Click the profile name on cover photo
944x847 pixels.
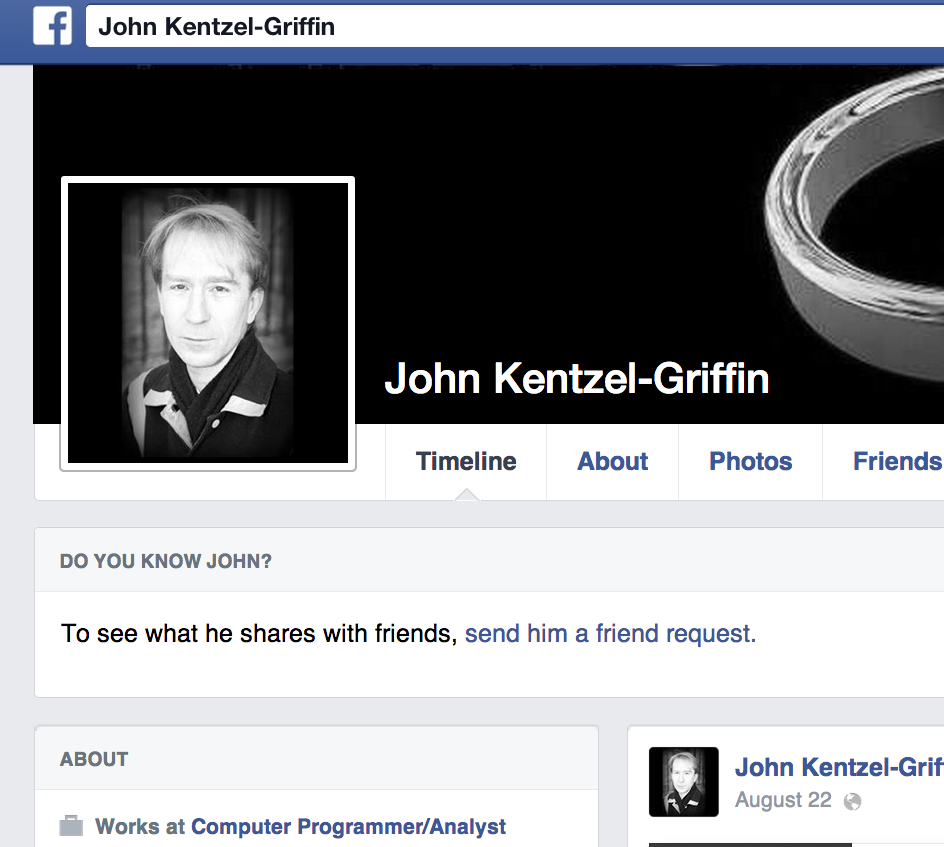tap(576, 379)
